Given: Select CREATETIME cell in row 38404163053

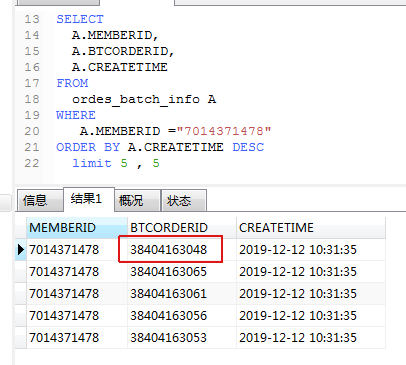Looking at the screenshot, I should click(x=311, y=338).
